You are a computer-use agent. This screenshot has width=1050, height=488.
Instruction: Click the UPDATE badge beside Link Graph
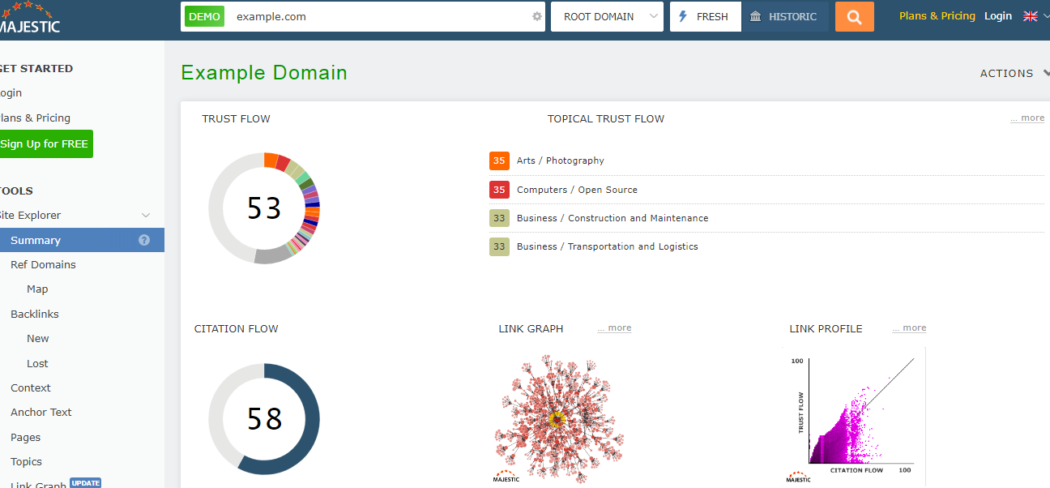pyautogui.click(x=86, y=483)
